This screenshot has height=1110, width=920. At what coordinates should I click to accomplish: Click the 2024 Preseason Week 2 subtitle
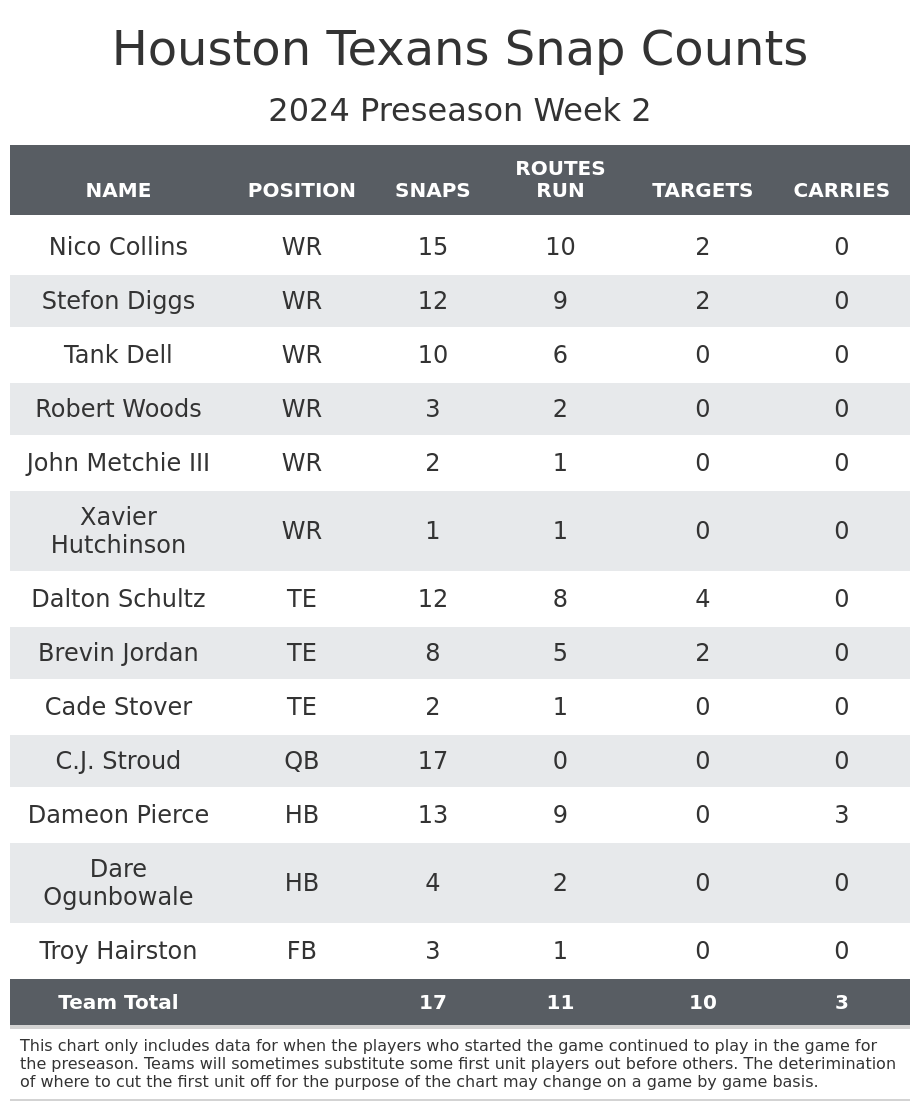click(460, 111)
